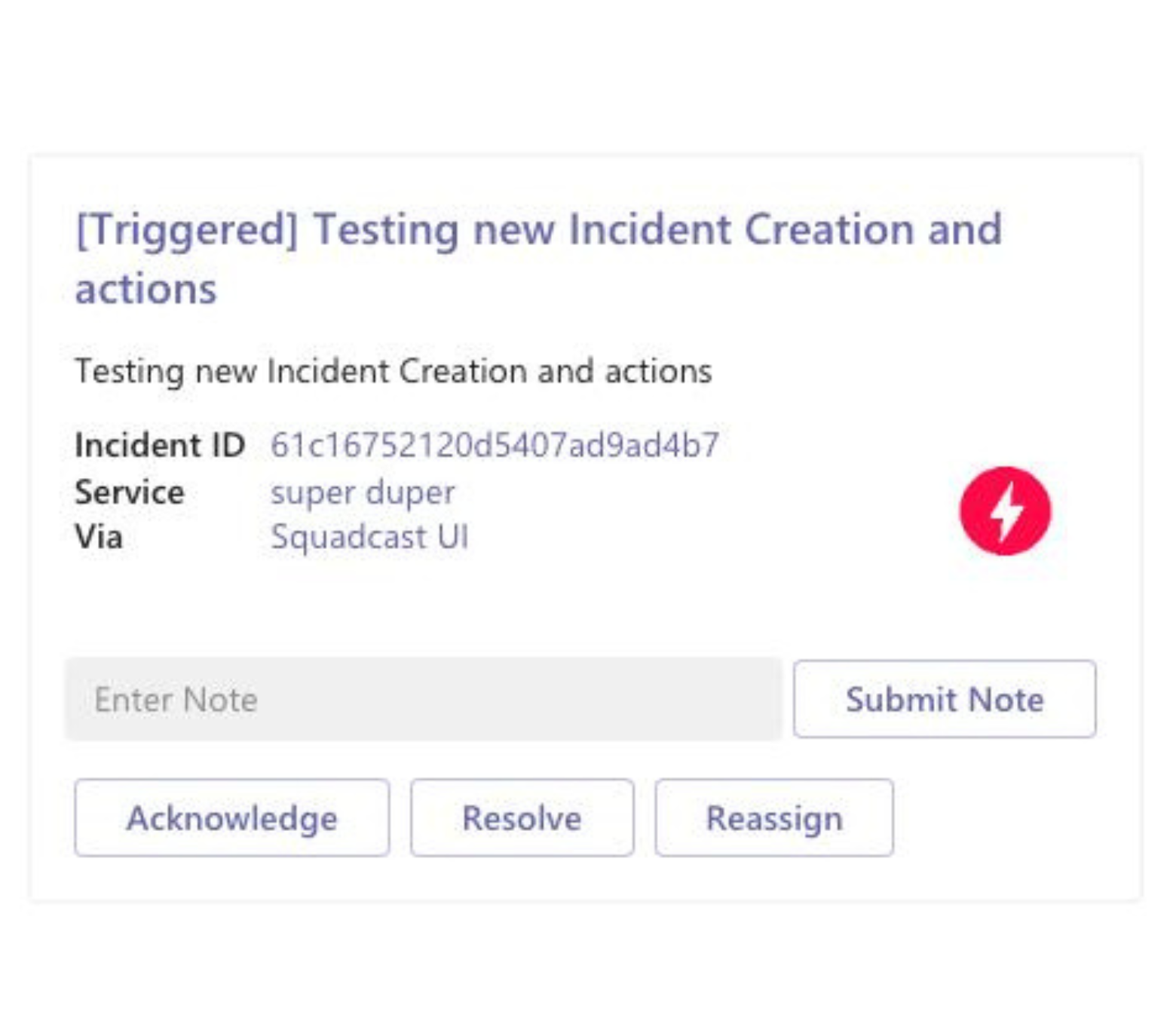Click inside the Enter Note field

pos(422,699)
